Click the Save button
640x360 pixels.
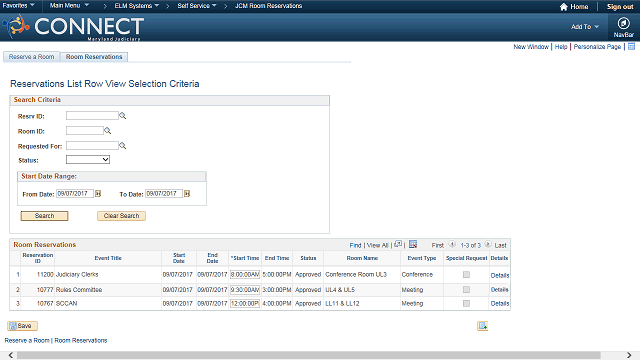point(23,326)
